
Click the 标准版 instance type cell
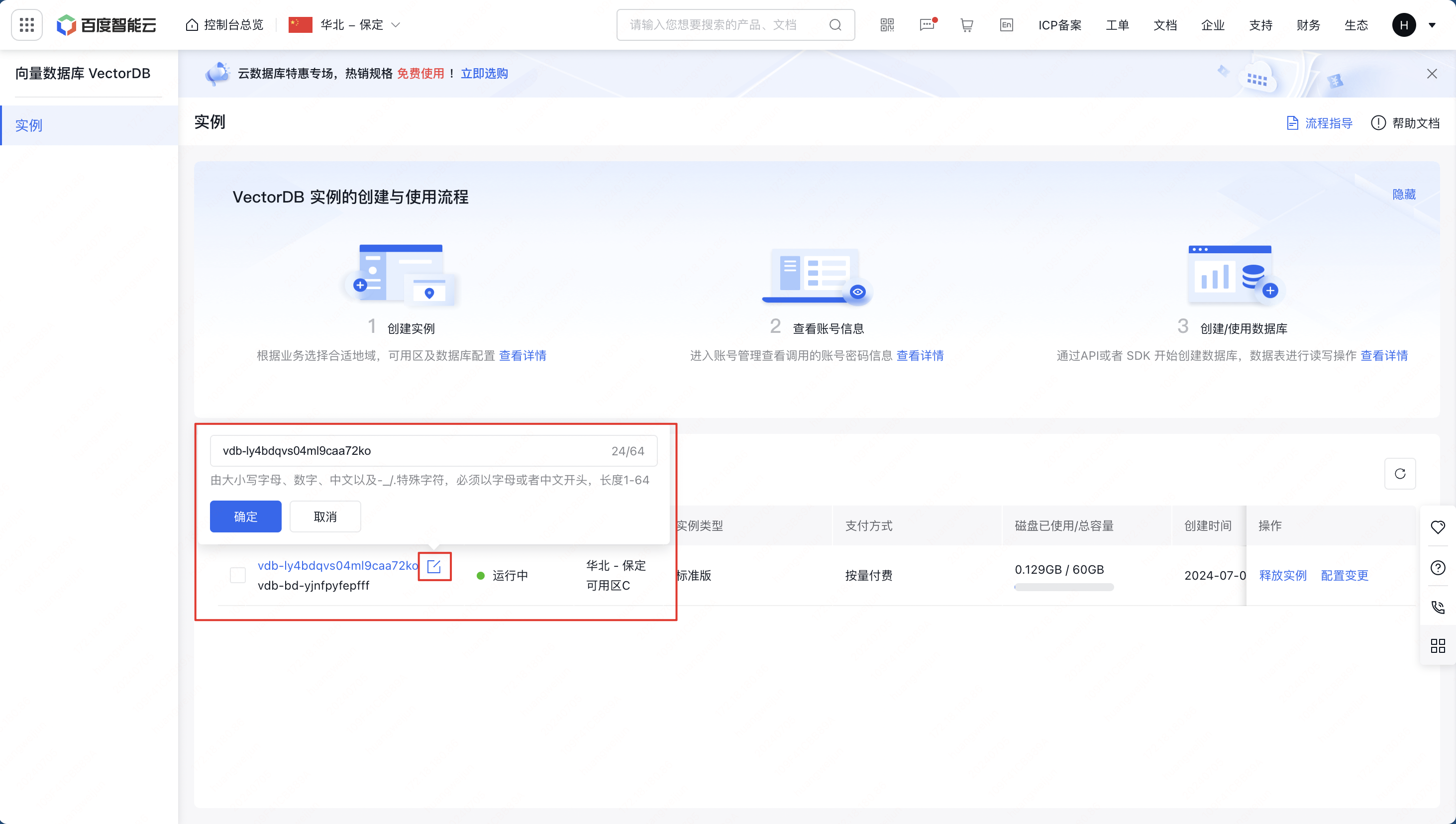694,575
